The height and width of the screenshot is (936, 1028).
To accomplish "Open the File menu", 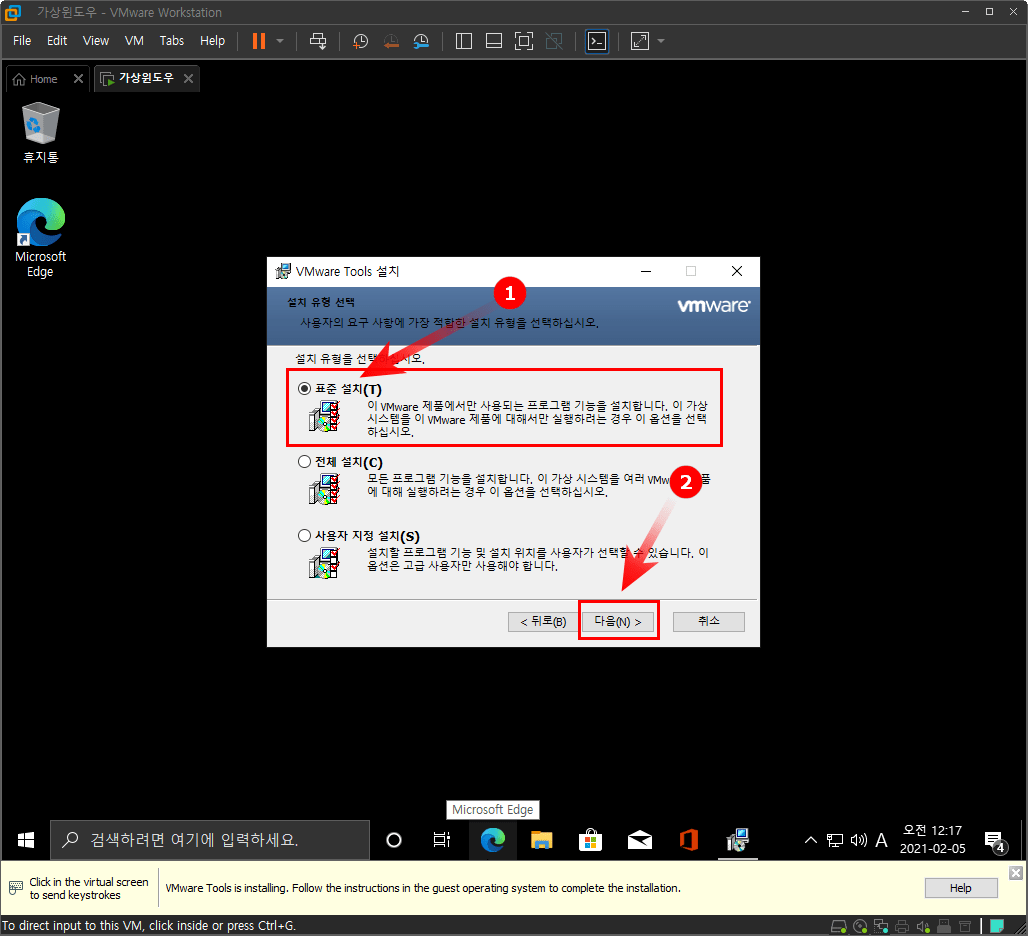I will pos(22,41).
